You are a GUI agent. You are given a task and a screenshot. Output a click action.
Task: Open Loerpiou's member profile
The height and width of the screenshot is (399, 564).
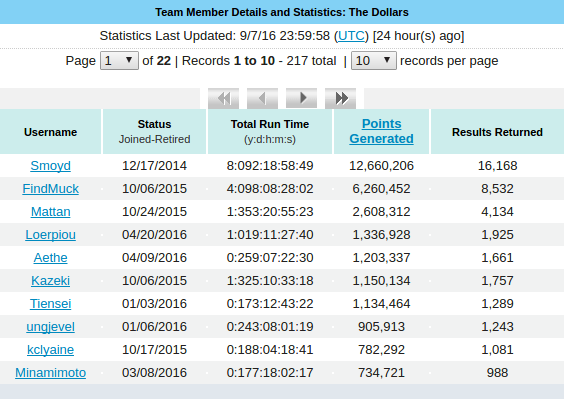50,235
